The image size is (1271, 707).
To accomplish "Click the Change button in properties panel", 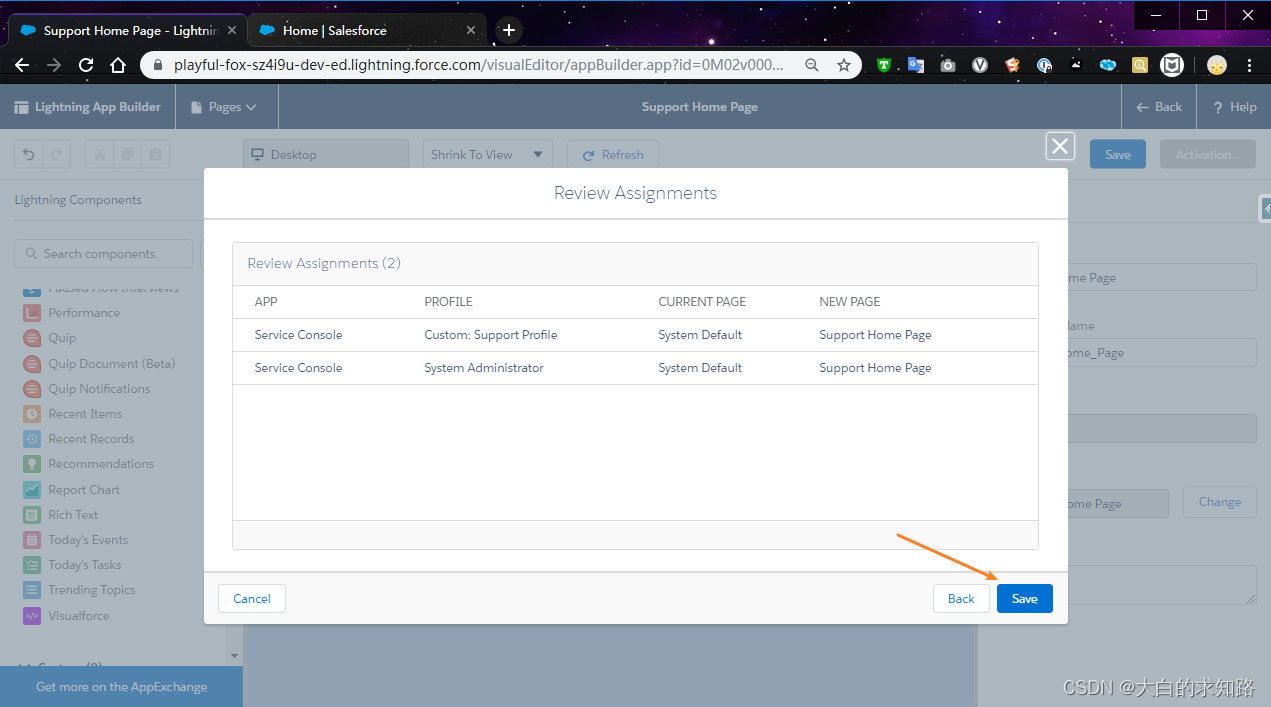I will click(1220, 502).
